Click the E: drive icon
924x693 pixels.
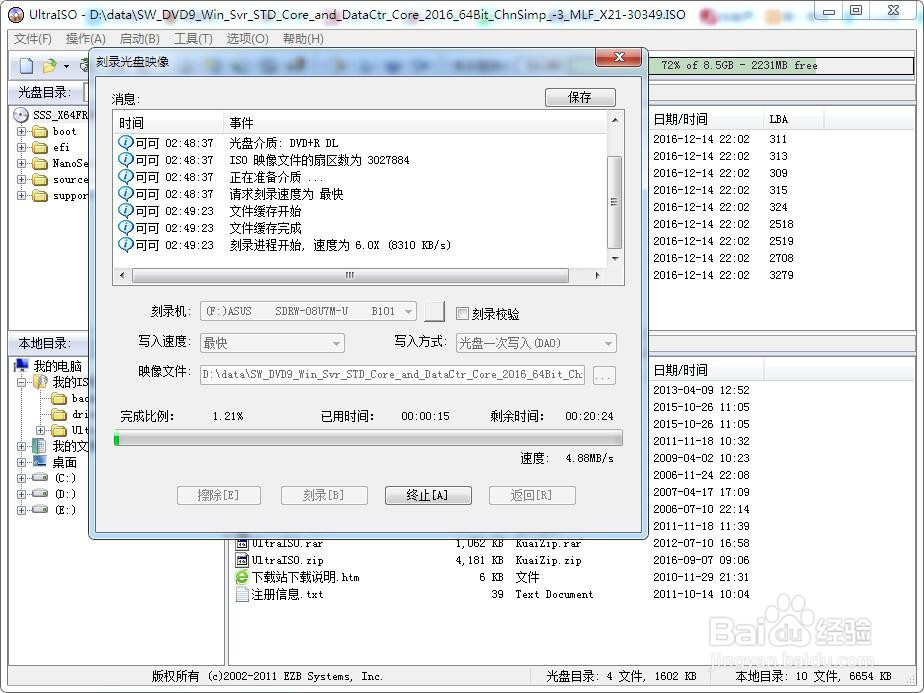pyautogui.click(x=39, y=509)
